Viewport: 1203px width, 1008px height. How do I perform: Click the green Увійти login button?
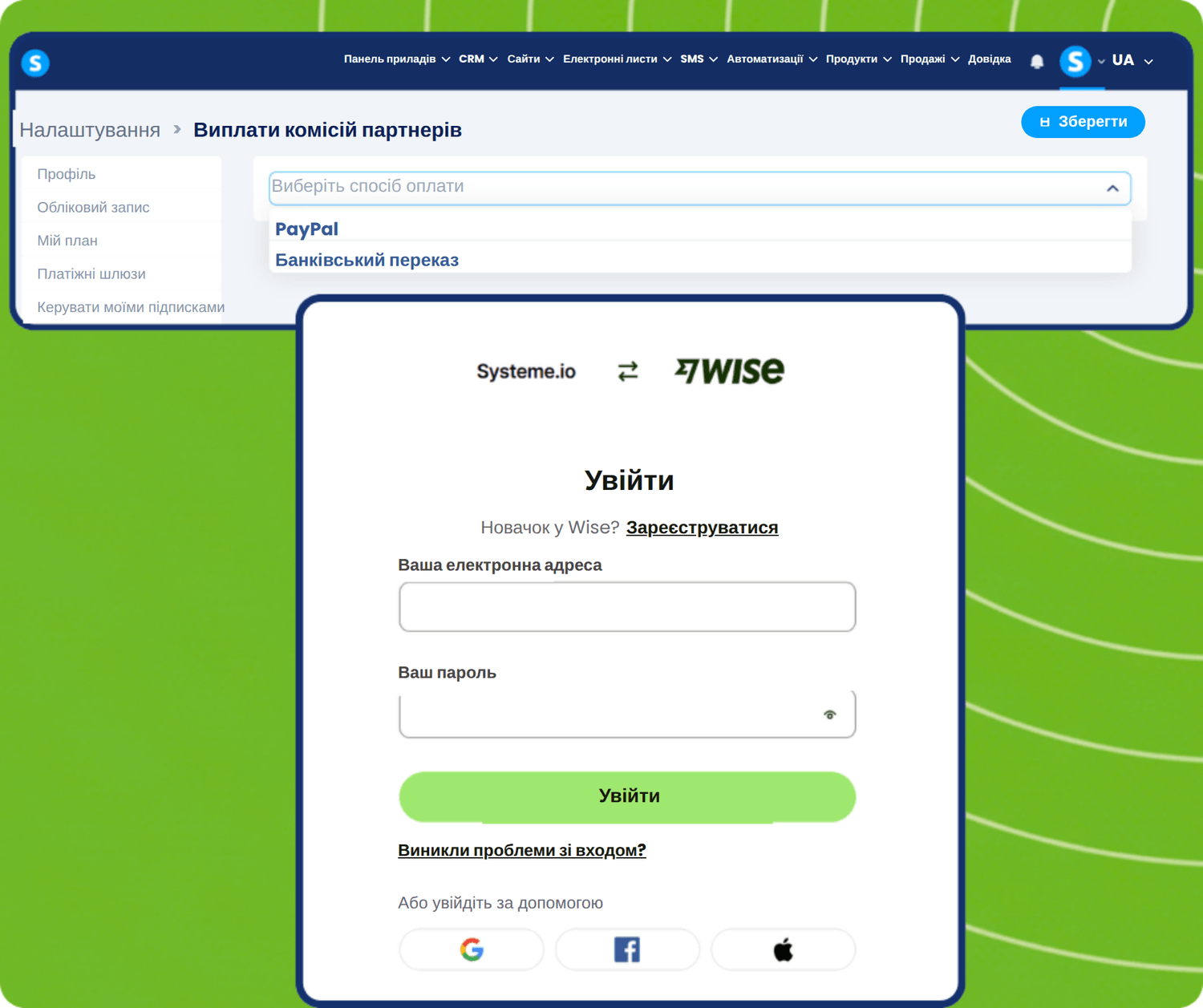click(627, 796)
